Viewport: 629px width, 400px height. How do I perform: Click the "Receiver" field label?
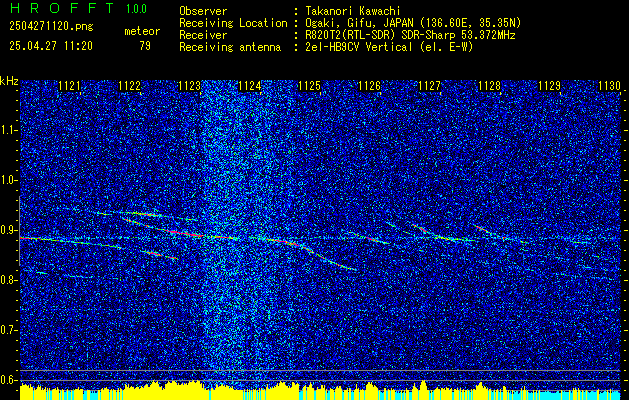(203, 35)
